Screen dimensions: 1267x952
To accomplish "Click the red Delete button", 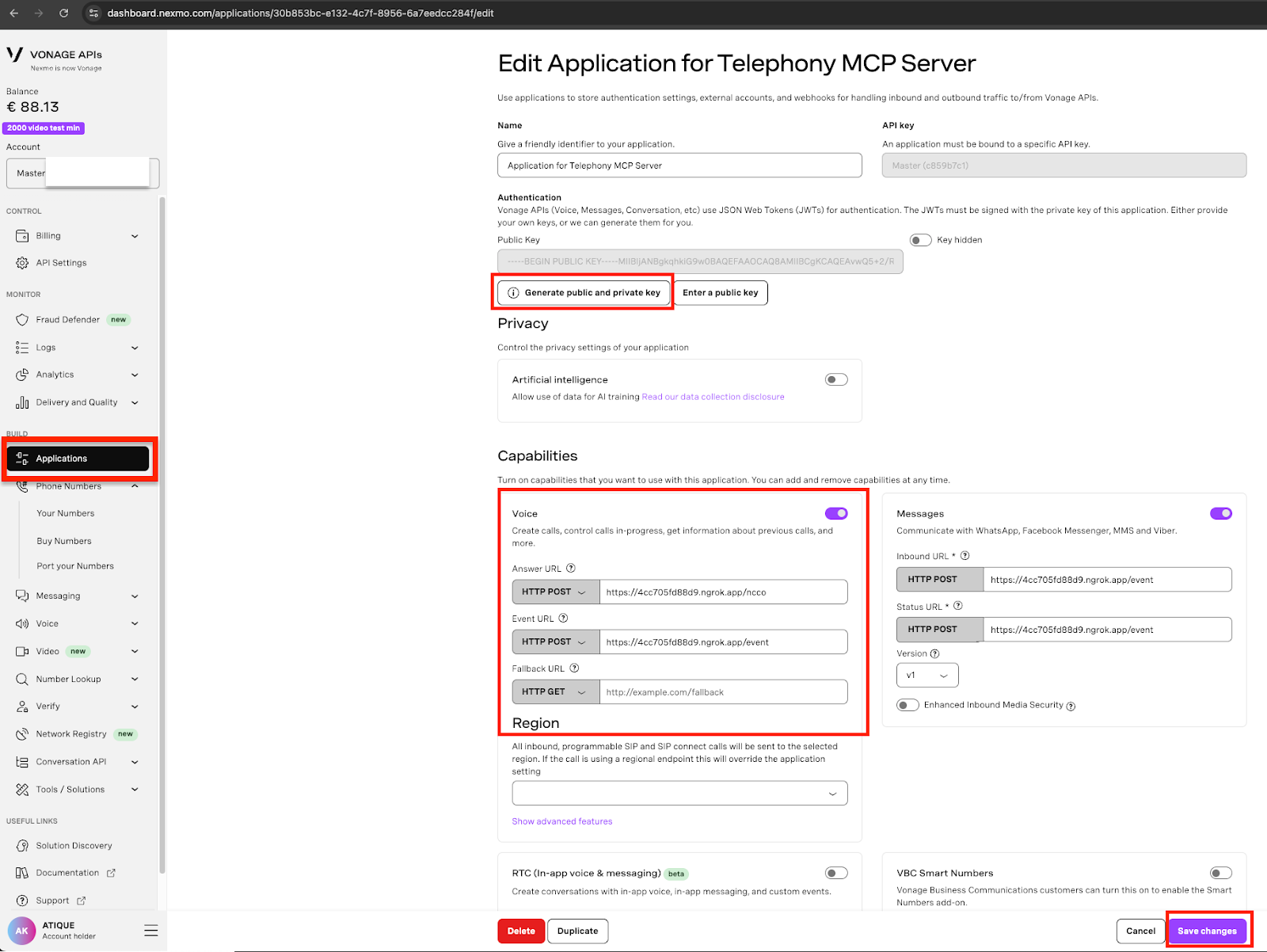I will [521, 931].
